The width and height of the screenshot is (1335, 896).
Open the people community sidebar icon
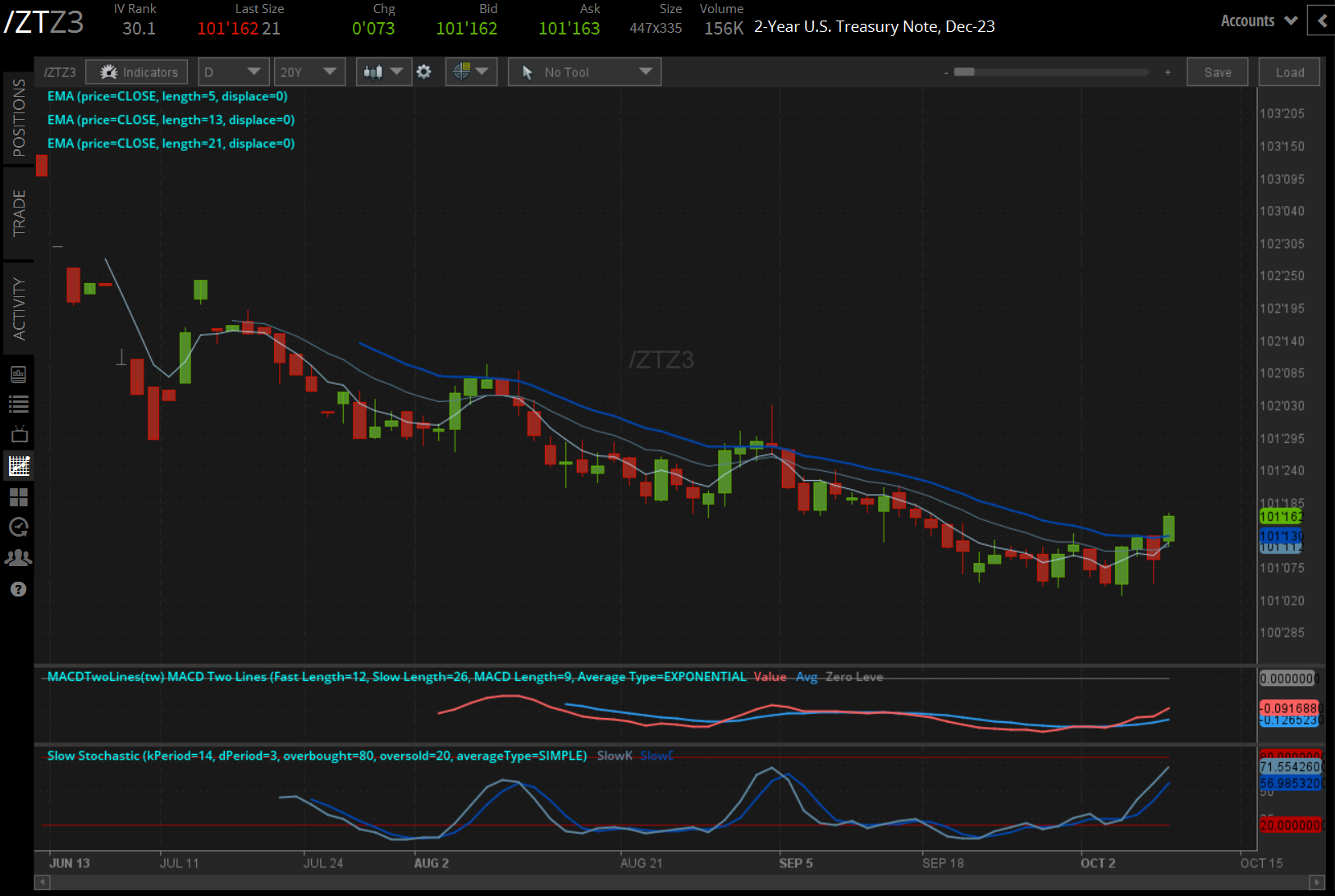[x=18, y=558]
